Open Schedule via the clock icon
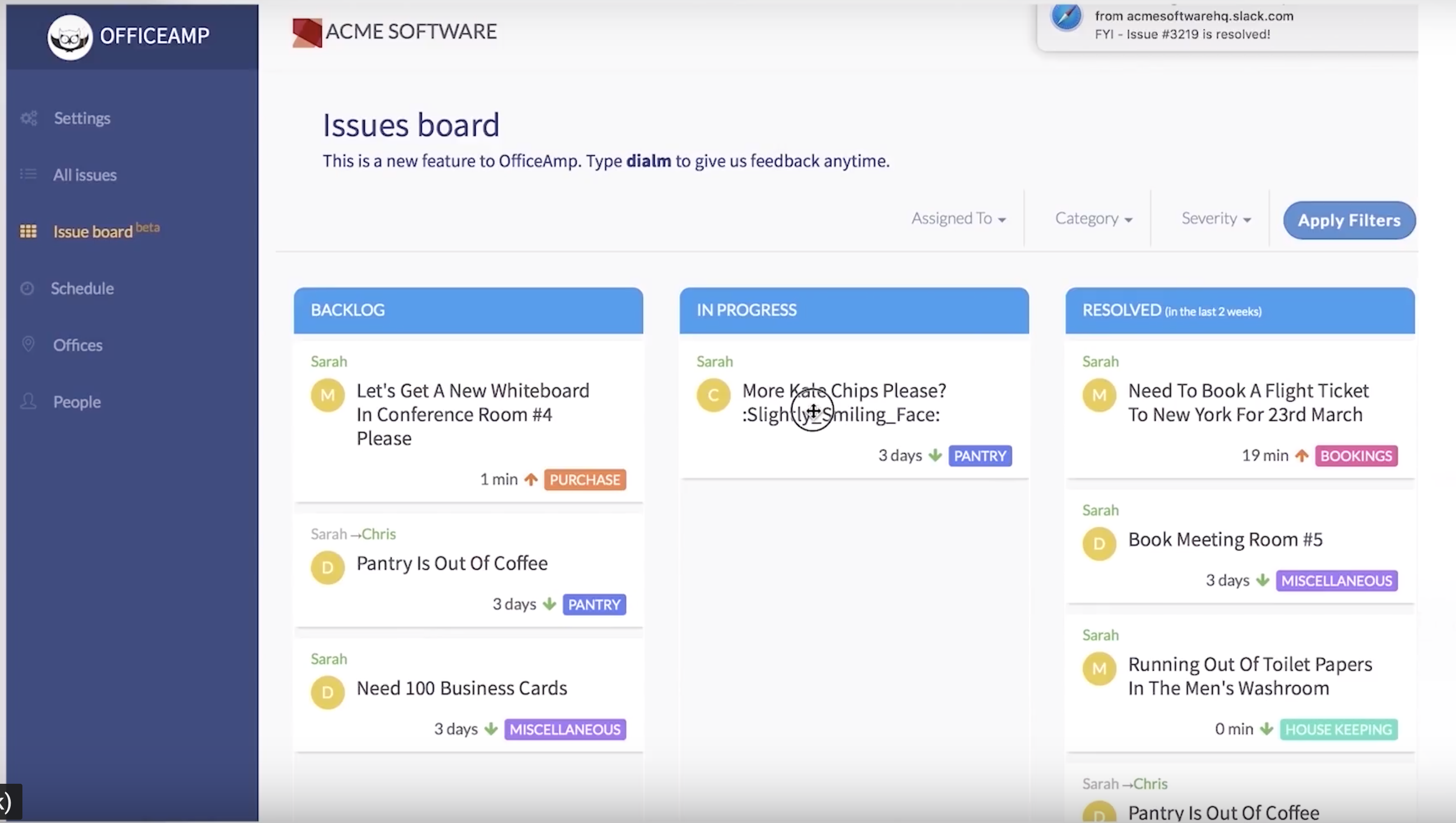Image resolution: width=1456 pixels, height=823 pixels. pyautogui.click(x=28, y=288)
